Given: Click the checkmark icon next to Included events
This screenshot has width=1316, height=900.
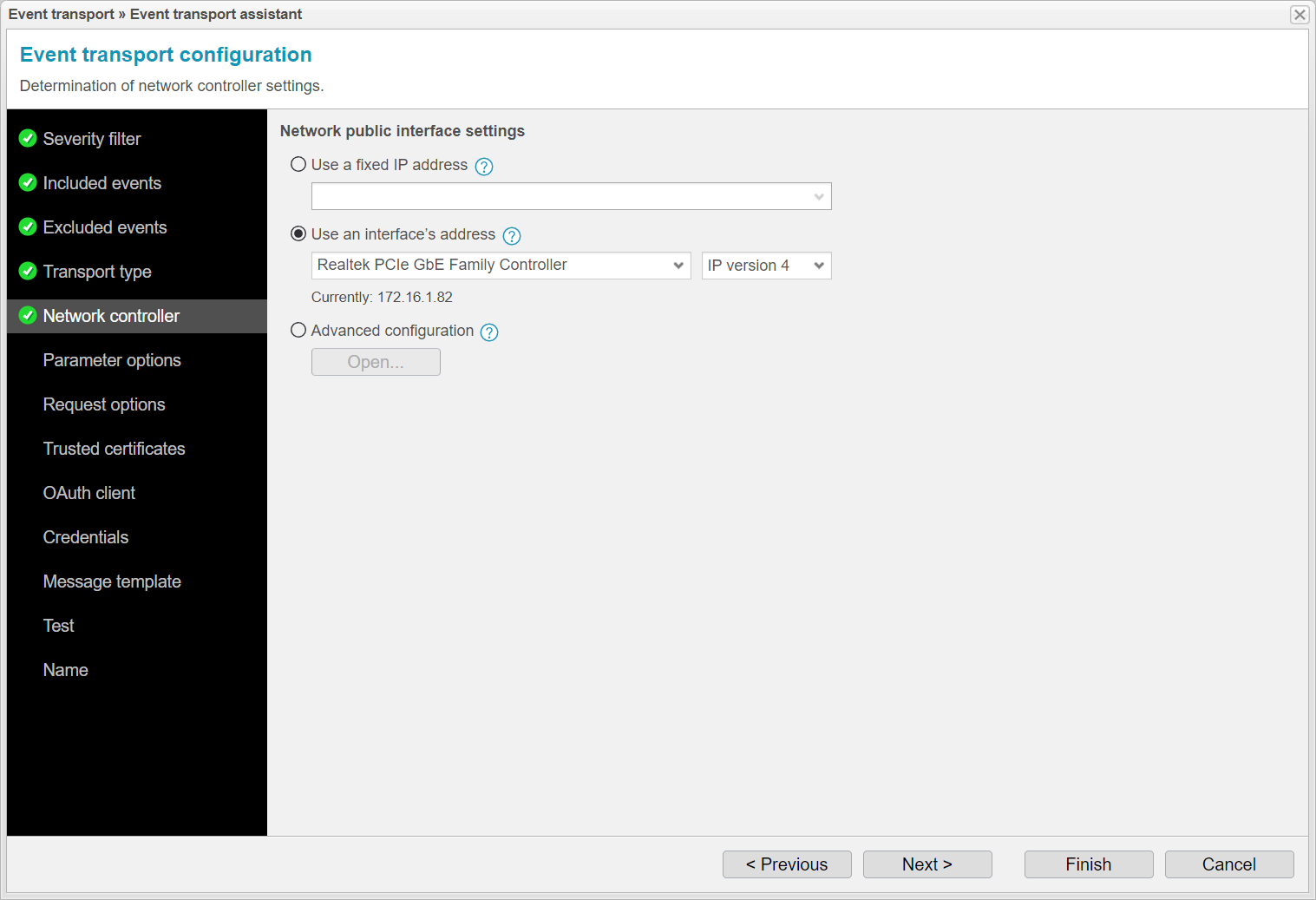Looking at the screenshot, I should (x=27, y=182).
